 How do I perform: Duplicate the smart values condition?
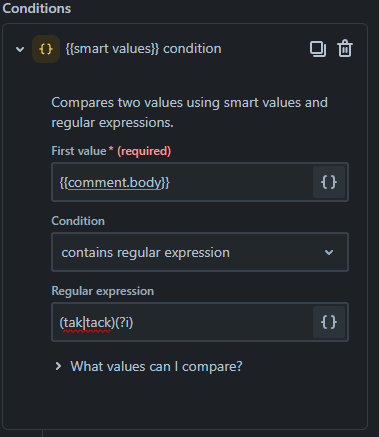coord(318,49)
